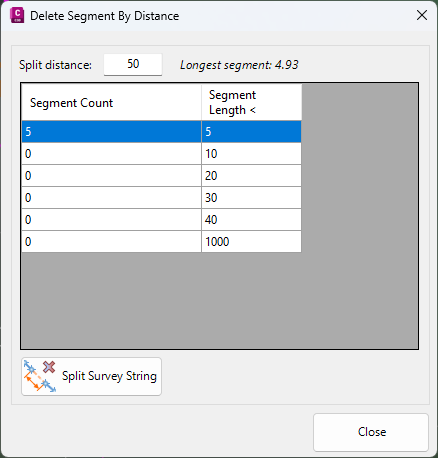The height and width of the screenshot is (458, 438).
Task: Click the Split Survey String icon
Action: [x=40, y=376]
